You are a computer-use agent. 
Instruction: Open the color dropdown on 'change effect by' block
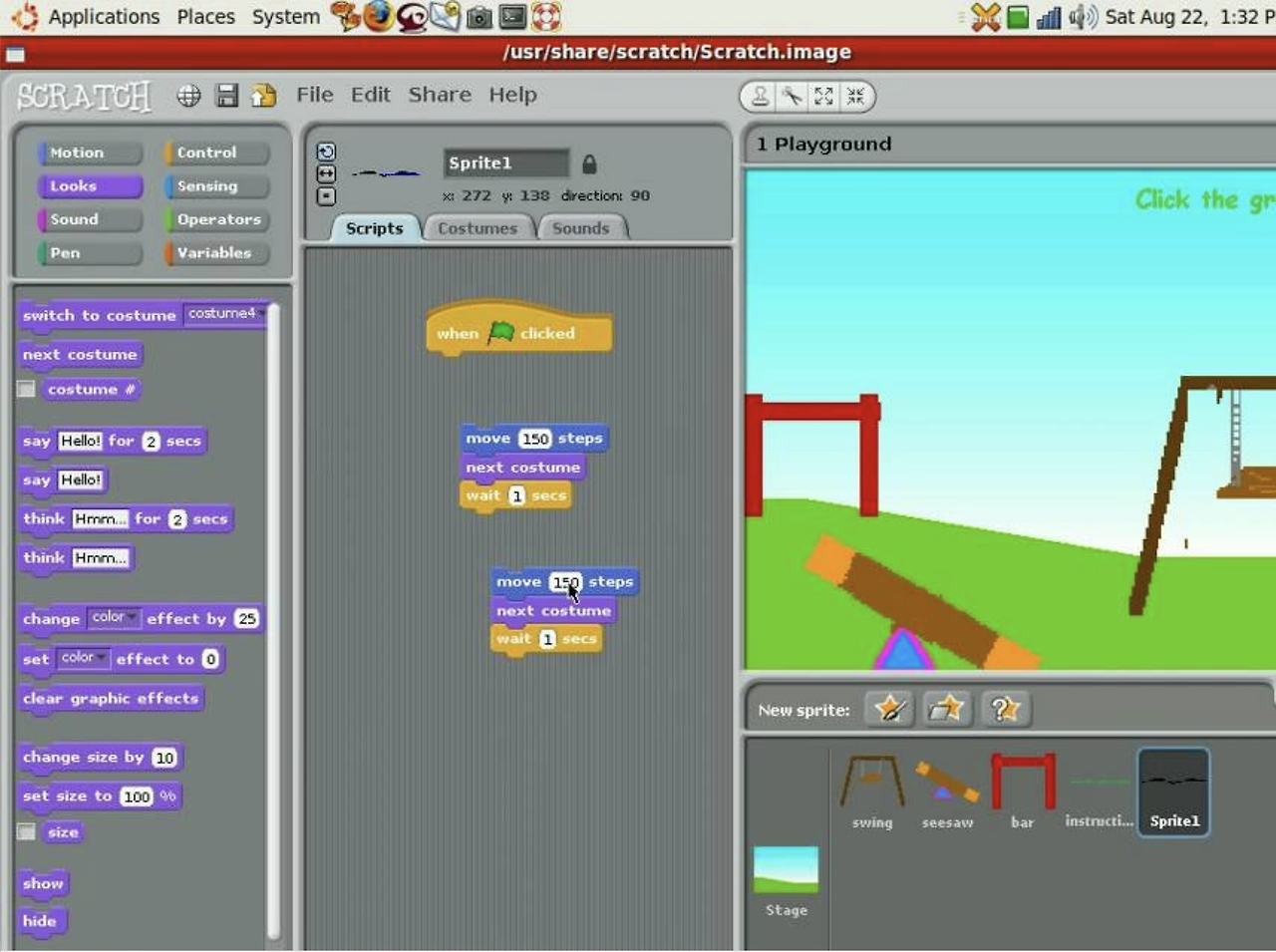pos(114,617)
